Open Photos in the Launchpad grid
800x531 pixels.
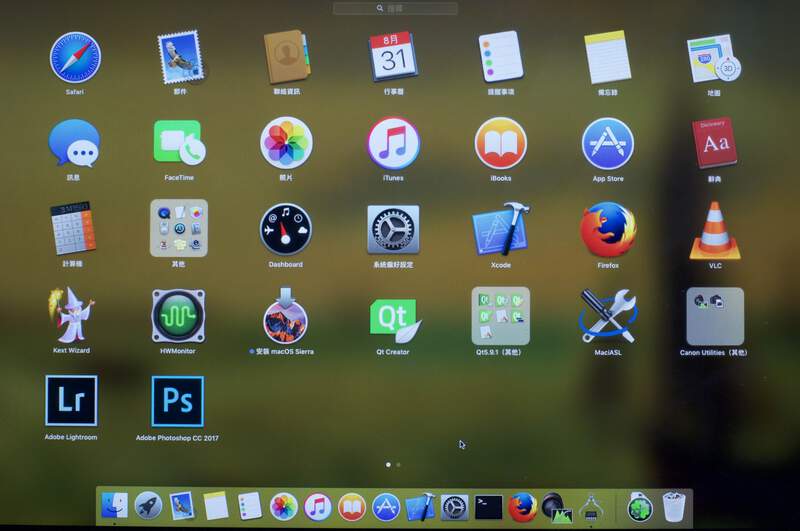pyautogui.click(x=286, y=143)
